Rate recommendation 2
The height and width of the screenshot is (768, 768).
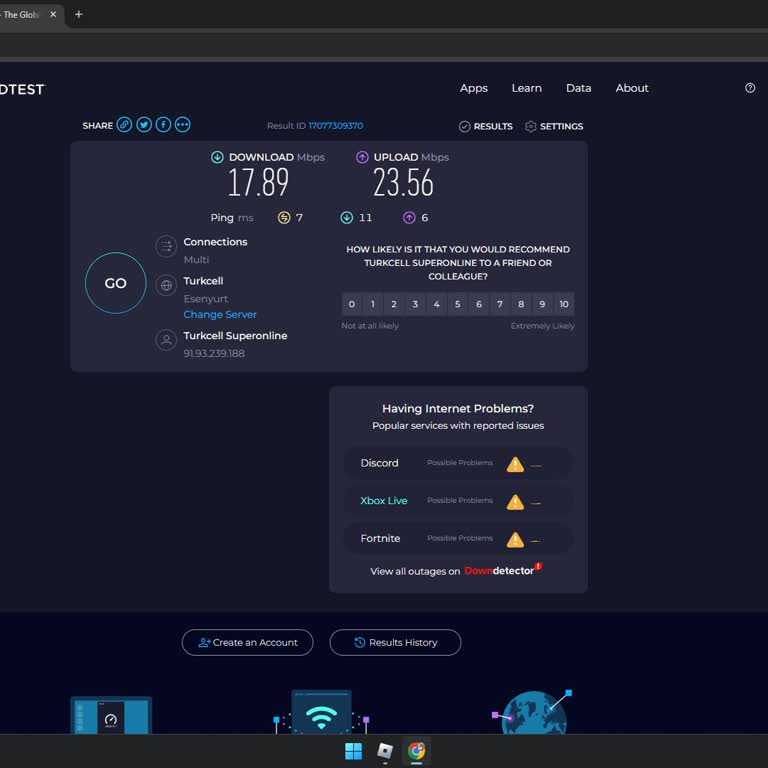[394, 304]
